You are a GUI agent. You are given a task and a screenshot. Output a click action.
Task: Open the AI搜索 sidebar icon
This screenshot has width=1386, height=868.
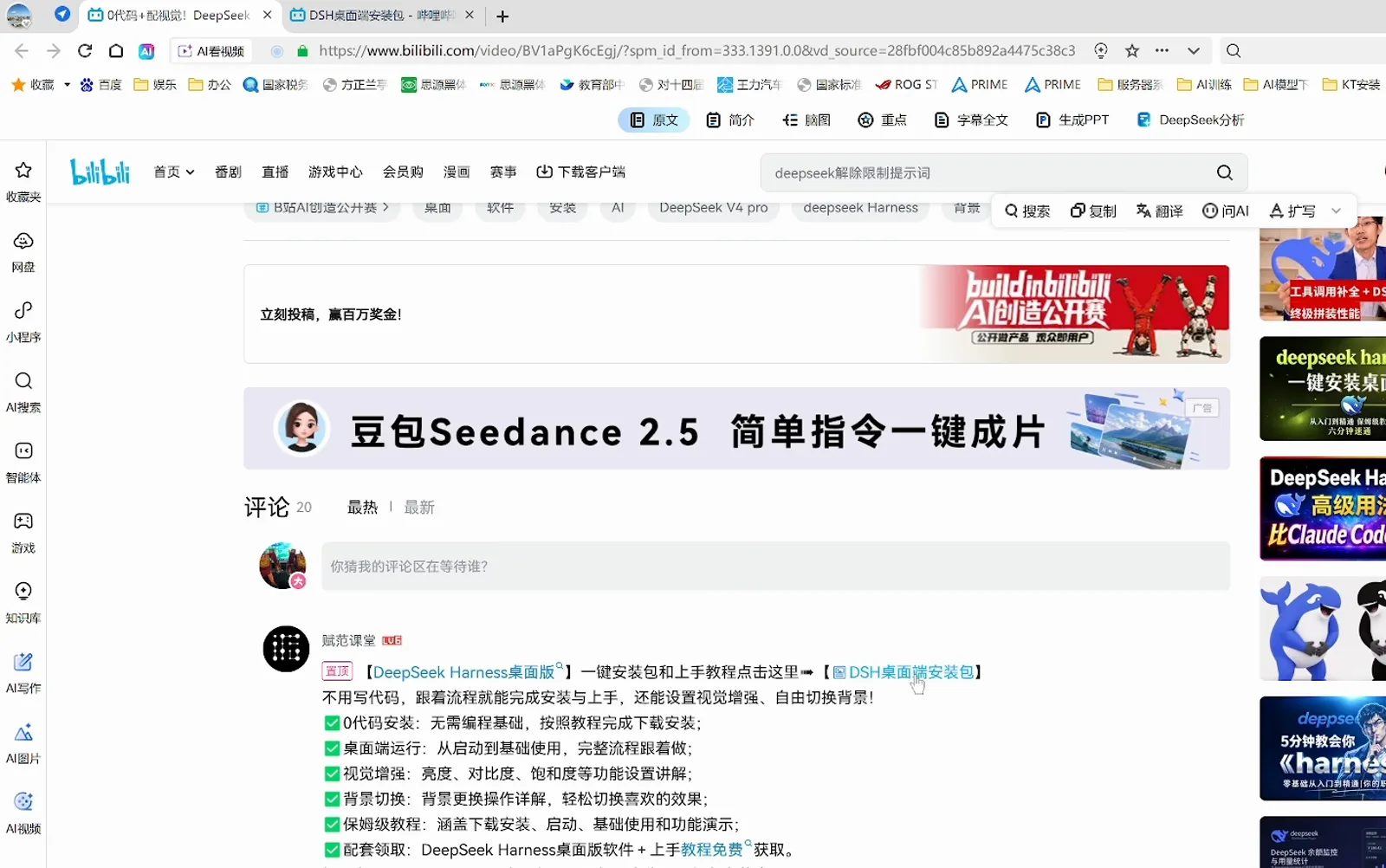pos(23,392)
